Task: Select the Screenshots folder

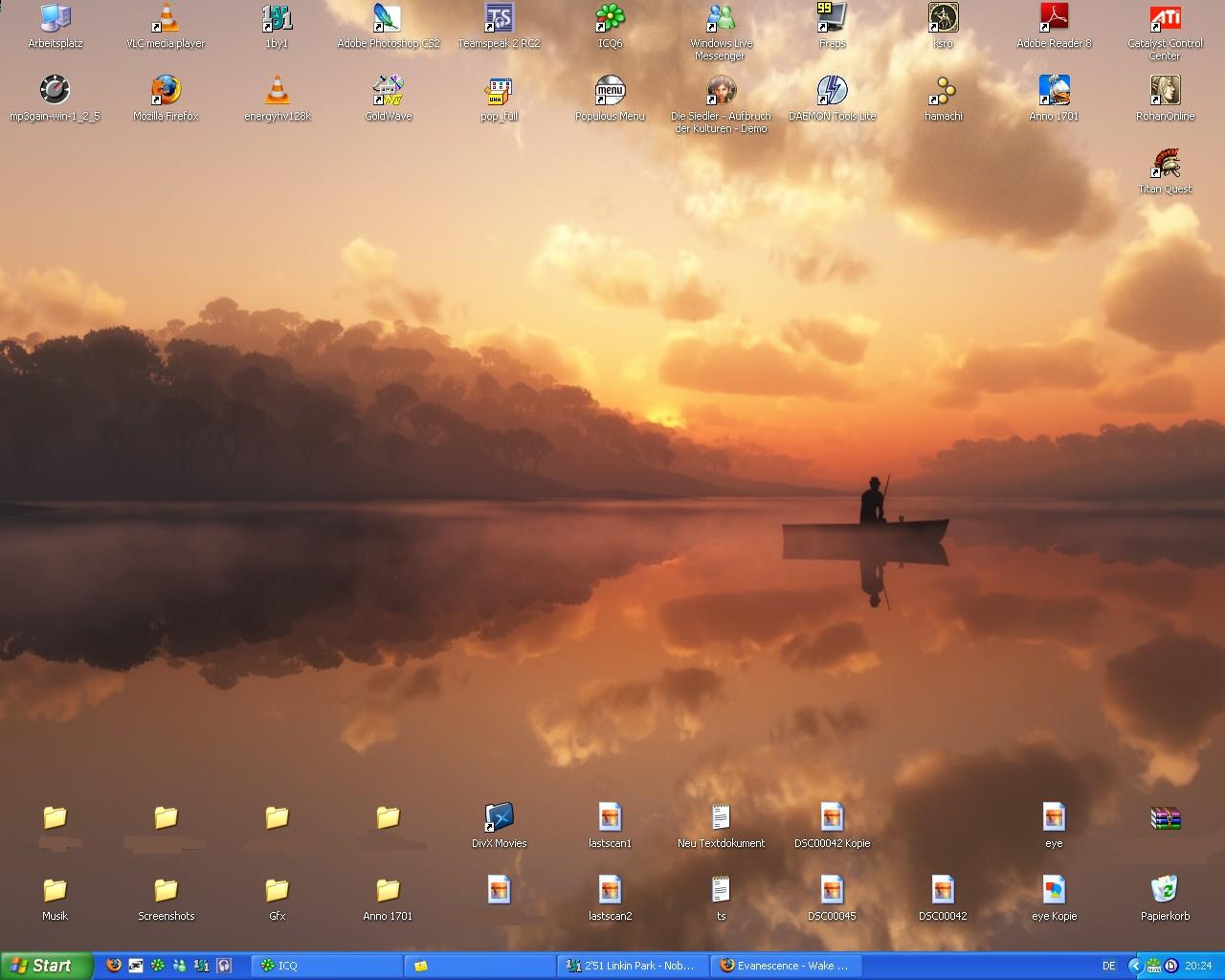Action: (166, 891)
